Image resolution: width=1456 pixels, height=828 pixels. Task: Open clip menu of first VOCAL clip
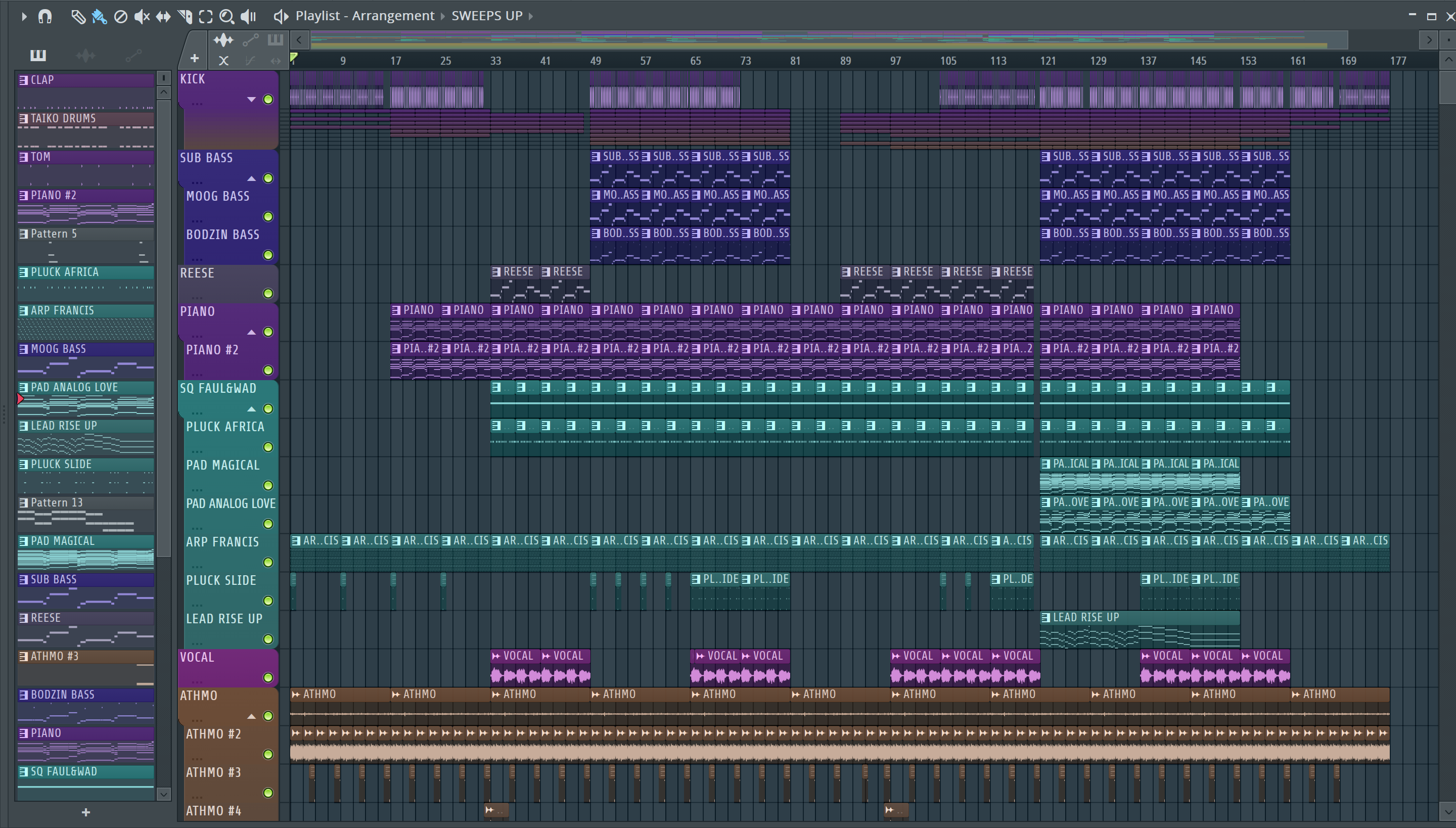496,656
